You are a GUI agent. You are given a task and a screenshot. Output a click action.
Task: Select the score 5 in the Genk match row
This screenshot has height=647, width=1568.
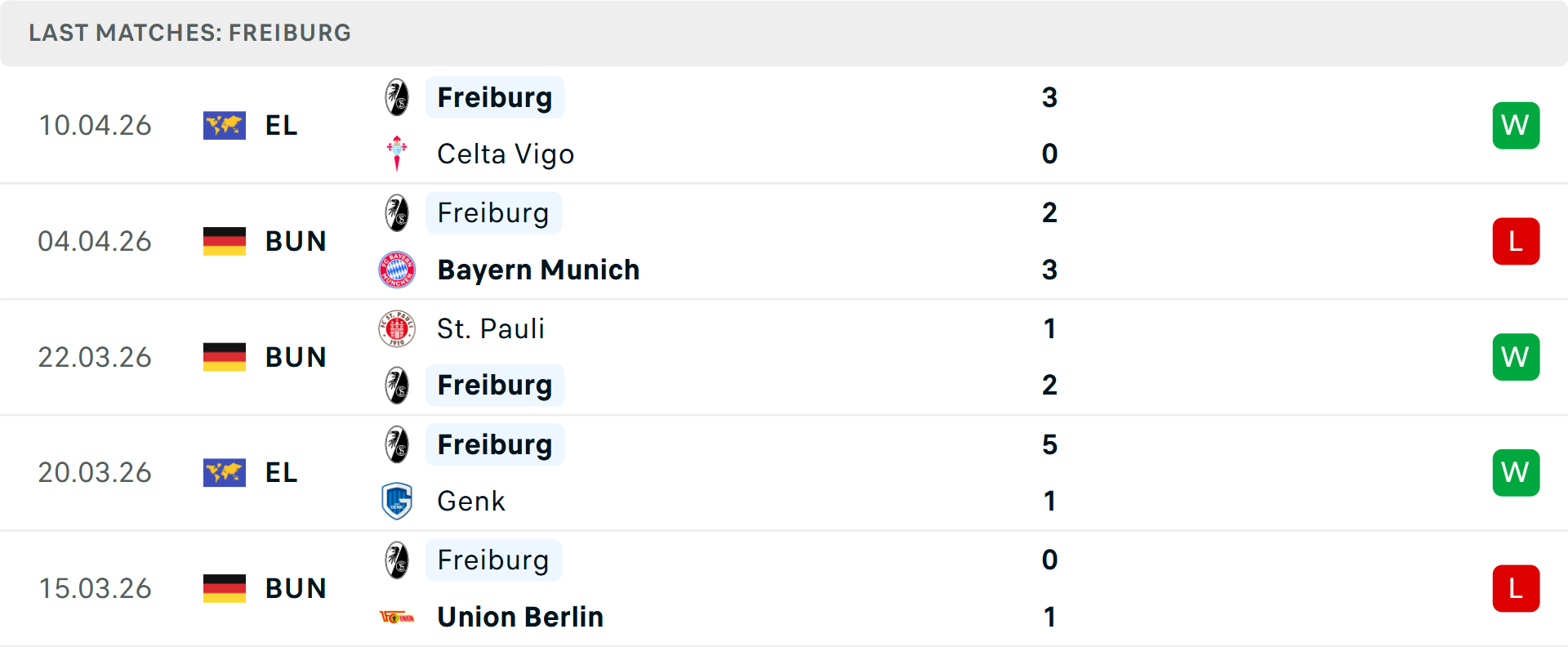[x=1050, y=445]
